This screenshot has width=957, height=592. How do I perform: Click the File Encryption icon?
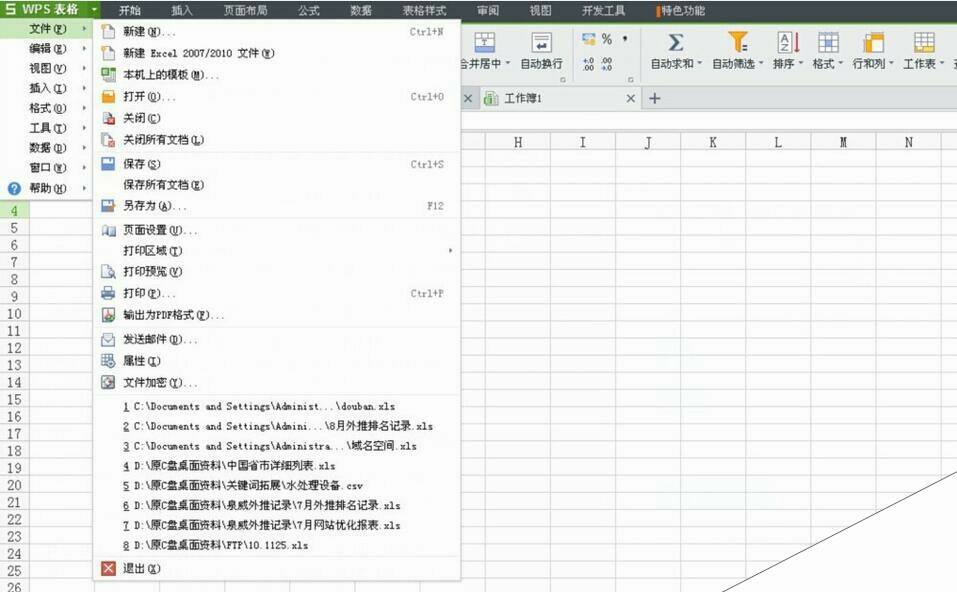[108, 383]
